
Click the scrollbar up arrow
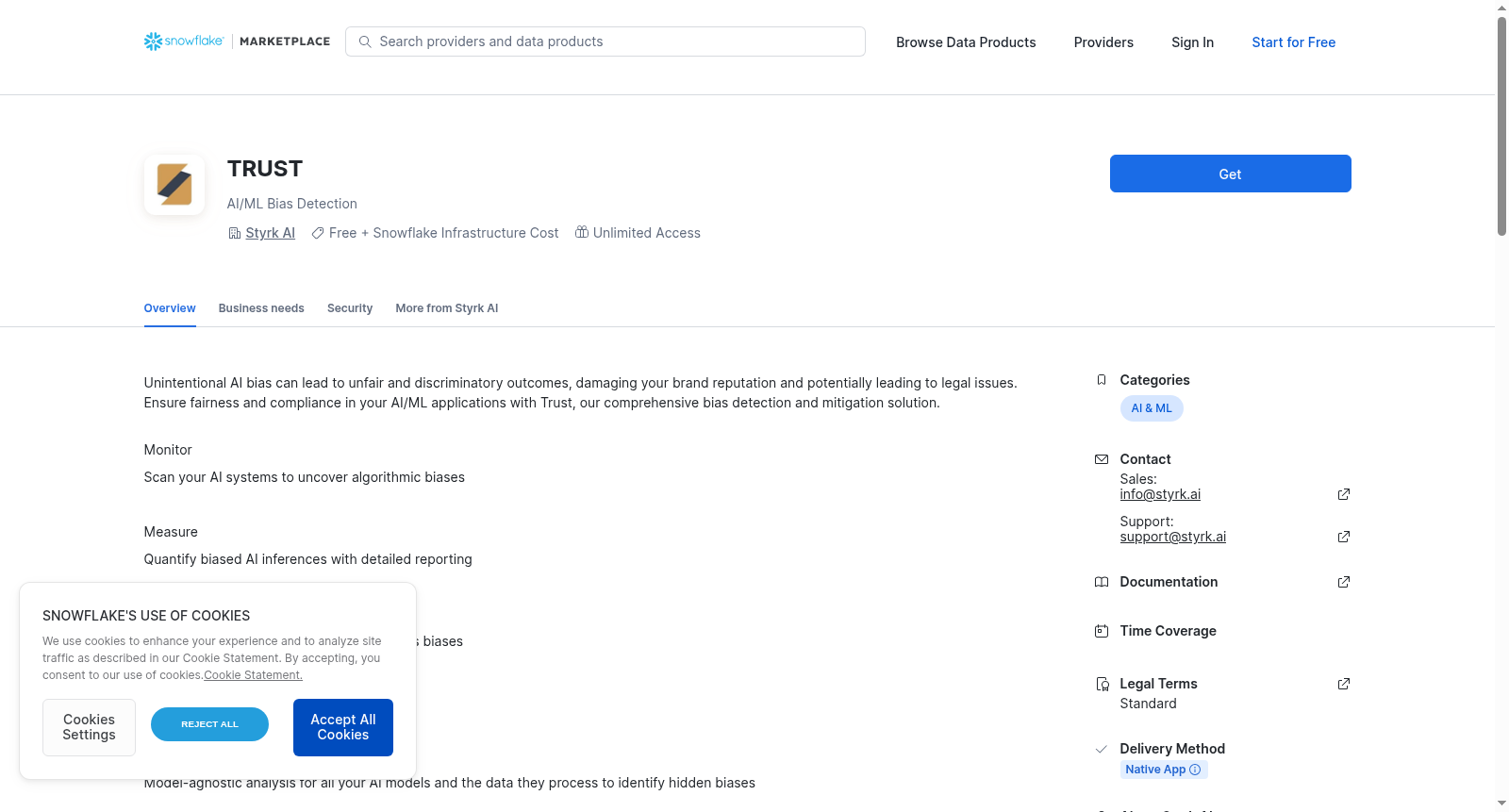(1501, 8)
